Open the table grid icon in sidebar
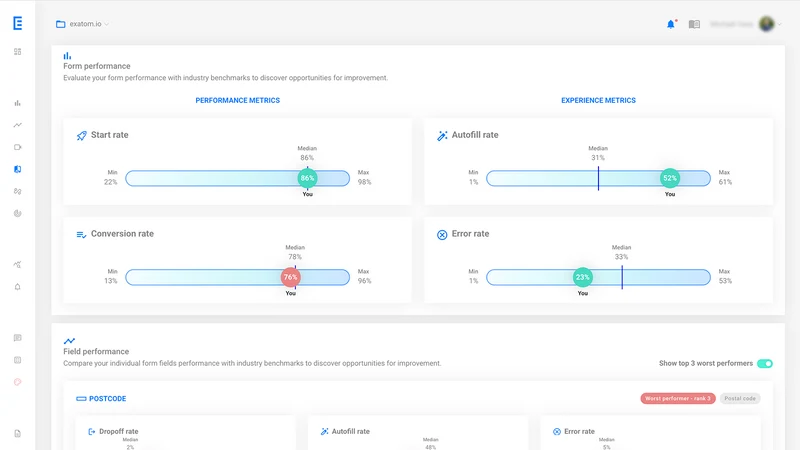800x450 pixels. pos(18,360)
